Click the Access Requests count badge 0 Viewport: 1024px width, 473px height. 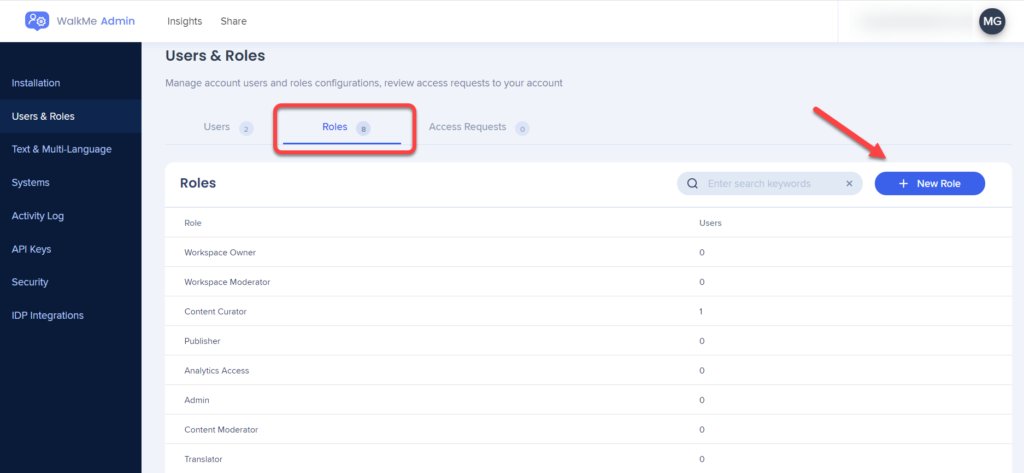click(x=522, y=129)
